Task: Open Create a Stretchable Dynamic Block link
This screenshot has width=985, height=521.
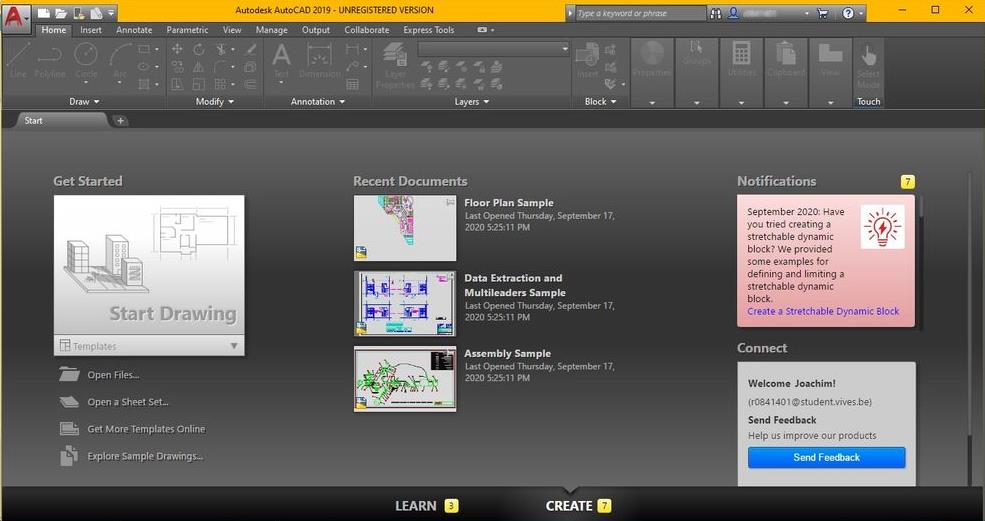Action: [x=823, y=311]
